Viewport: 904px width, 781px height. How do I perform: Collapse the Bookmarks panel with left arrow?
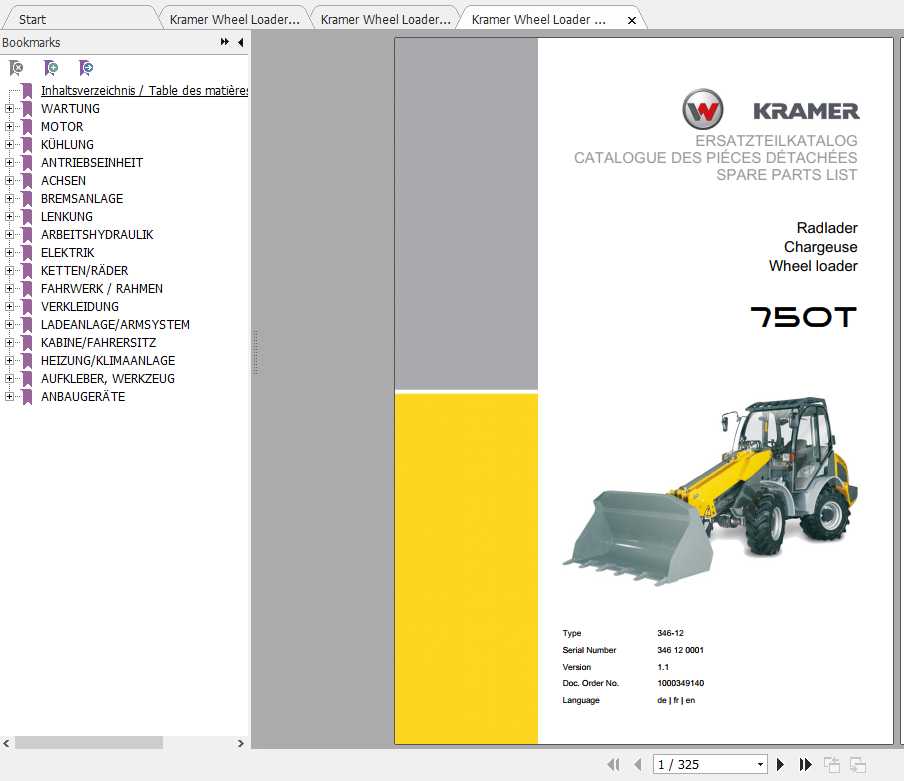pyautogui.click(x=240, y=42)
